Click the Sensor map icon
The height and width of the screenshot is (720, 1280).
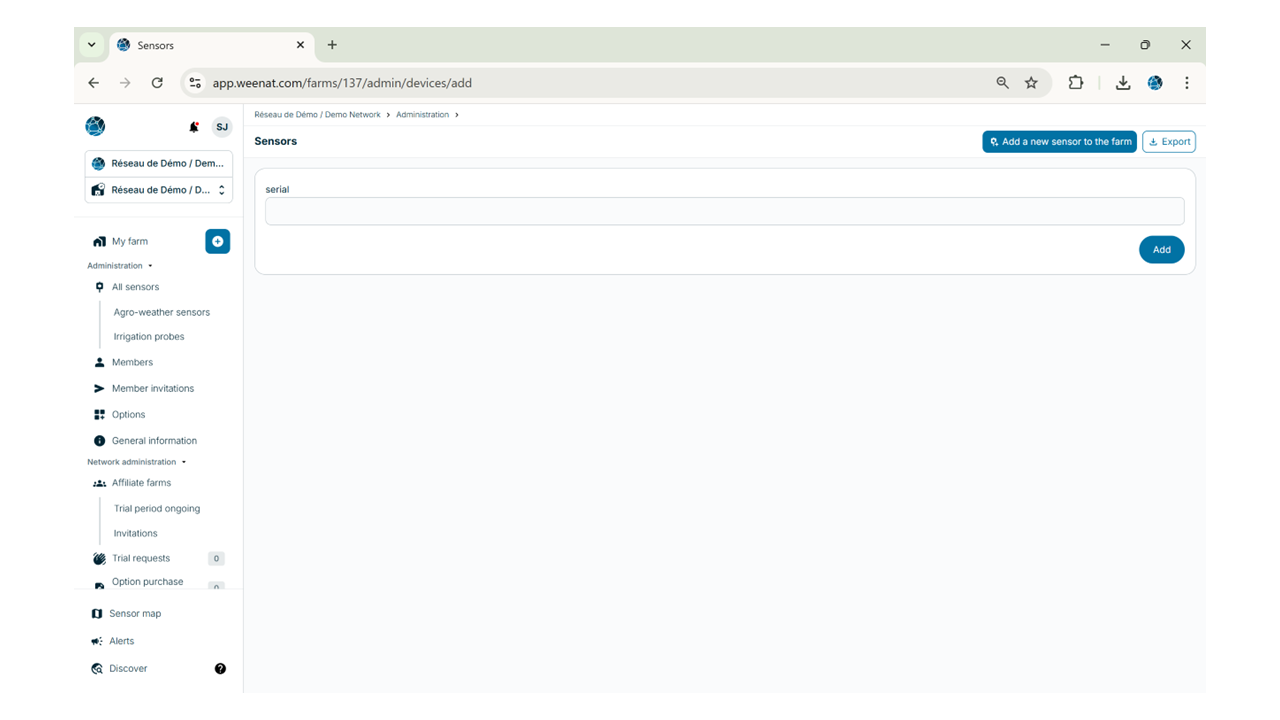click(97, 614)
